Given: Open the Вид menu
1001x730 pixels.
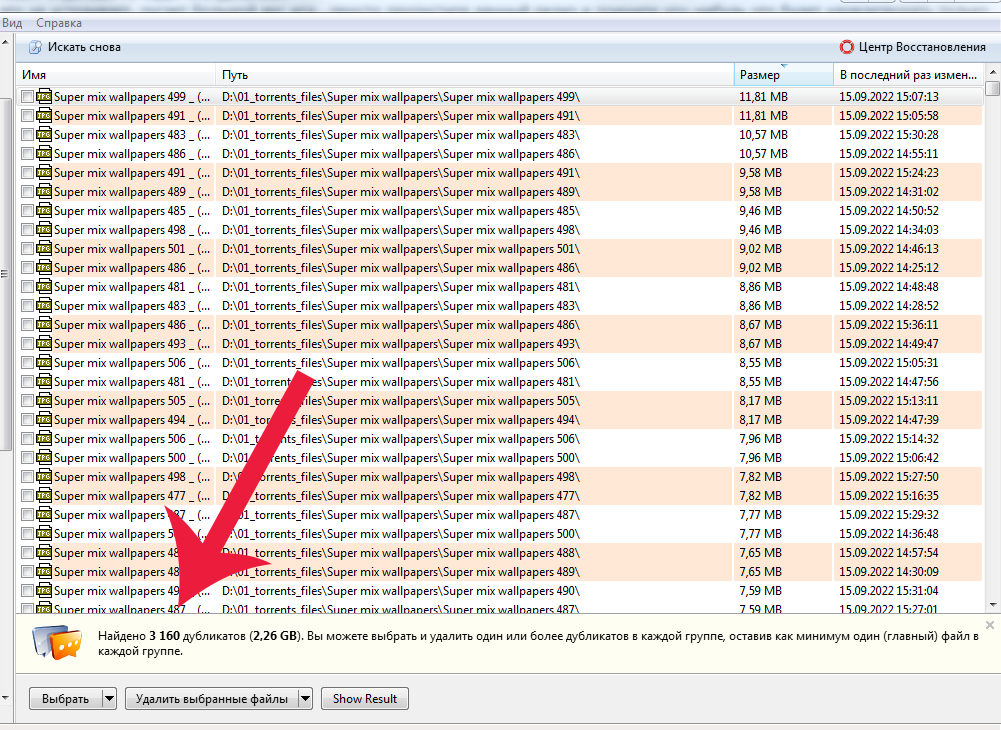Looking at the screenshot, I should (x=12, y=23).
